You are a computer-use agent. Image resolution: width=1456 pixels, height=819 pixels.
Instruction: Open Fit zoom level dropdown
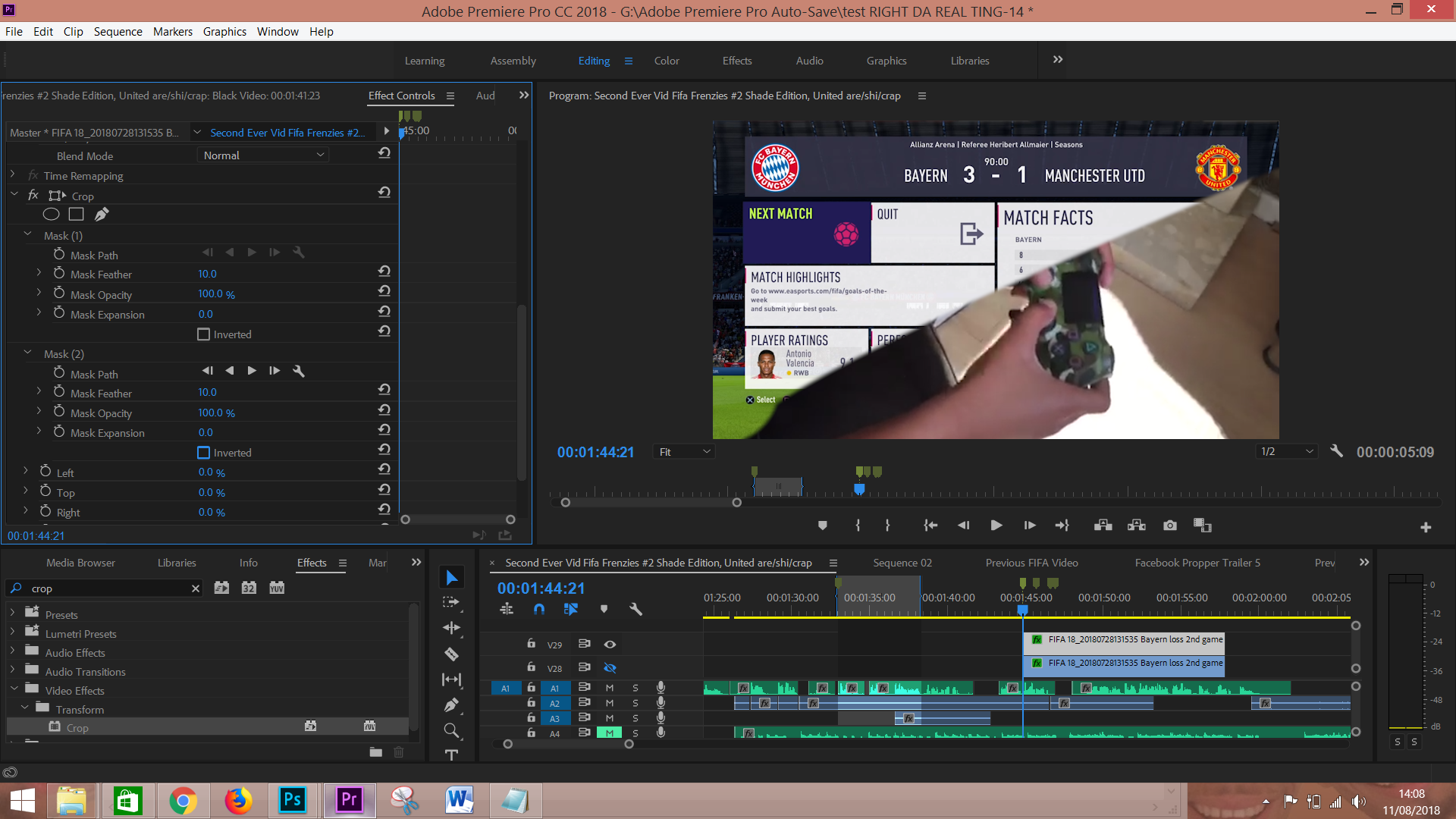tap(684, 452)
